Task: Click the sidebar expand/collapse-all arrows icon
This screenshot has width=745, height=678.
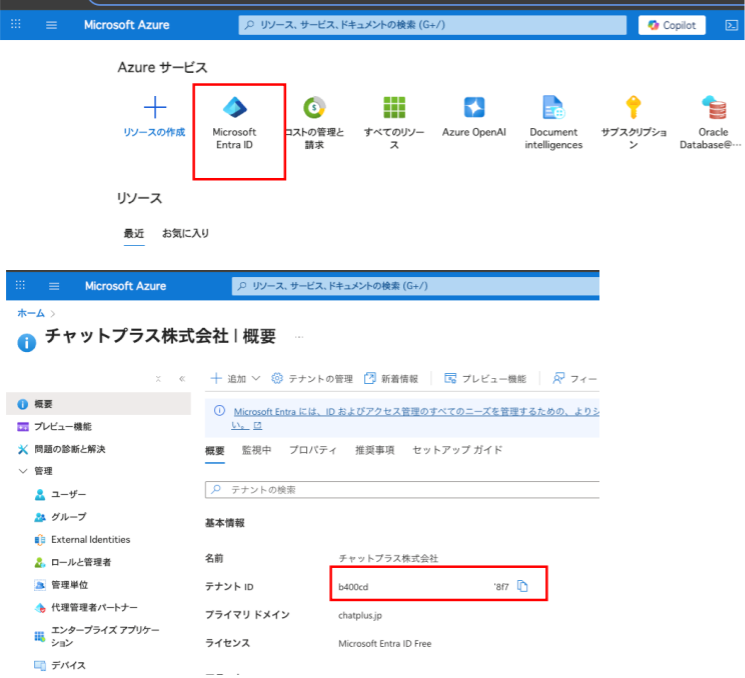Action: [158, 379]
